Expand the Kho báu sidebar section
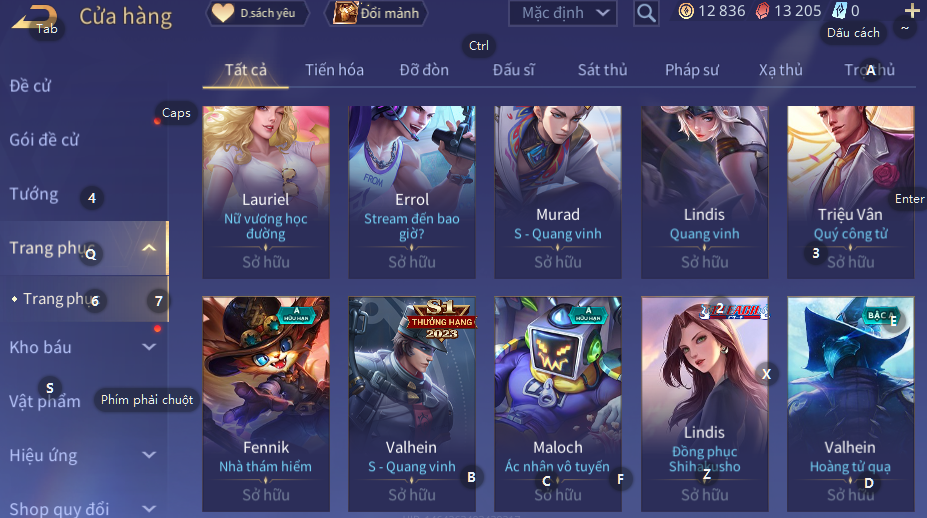Image resolution: width=927 pixels, height=518 pixels. 150,347
